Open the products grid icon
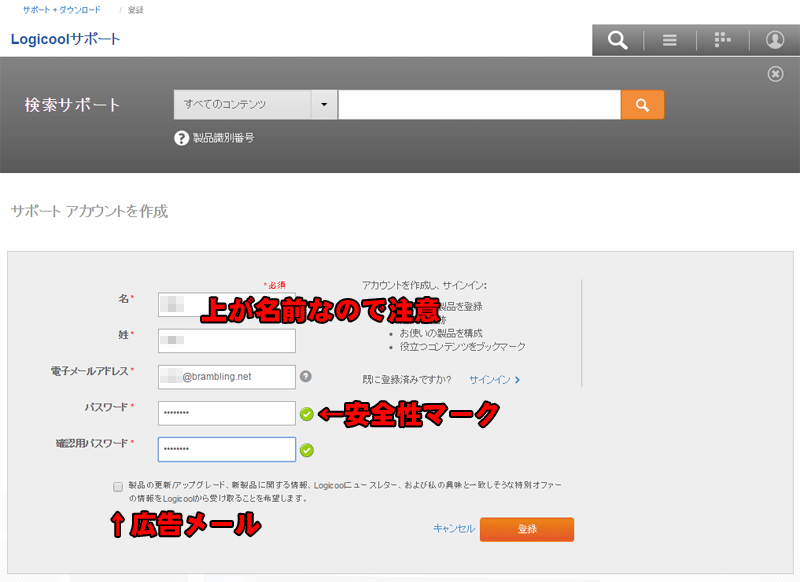 (x=722, y=40)
